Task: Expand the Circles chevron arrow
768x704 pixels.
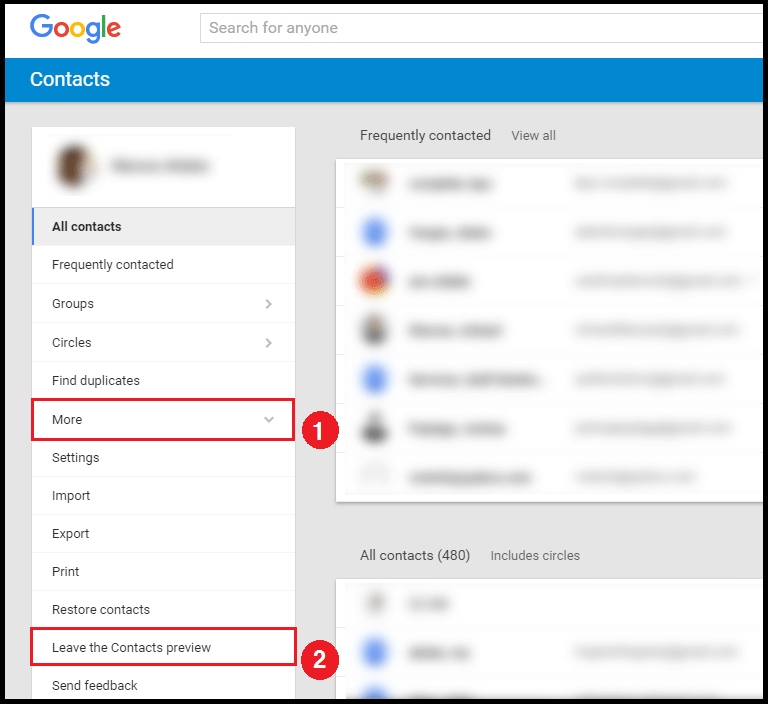Action: click(x=268, y=343)
